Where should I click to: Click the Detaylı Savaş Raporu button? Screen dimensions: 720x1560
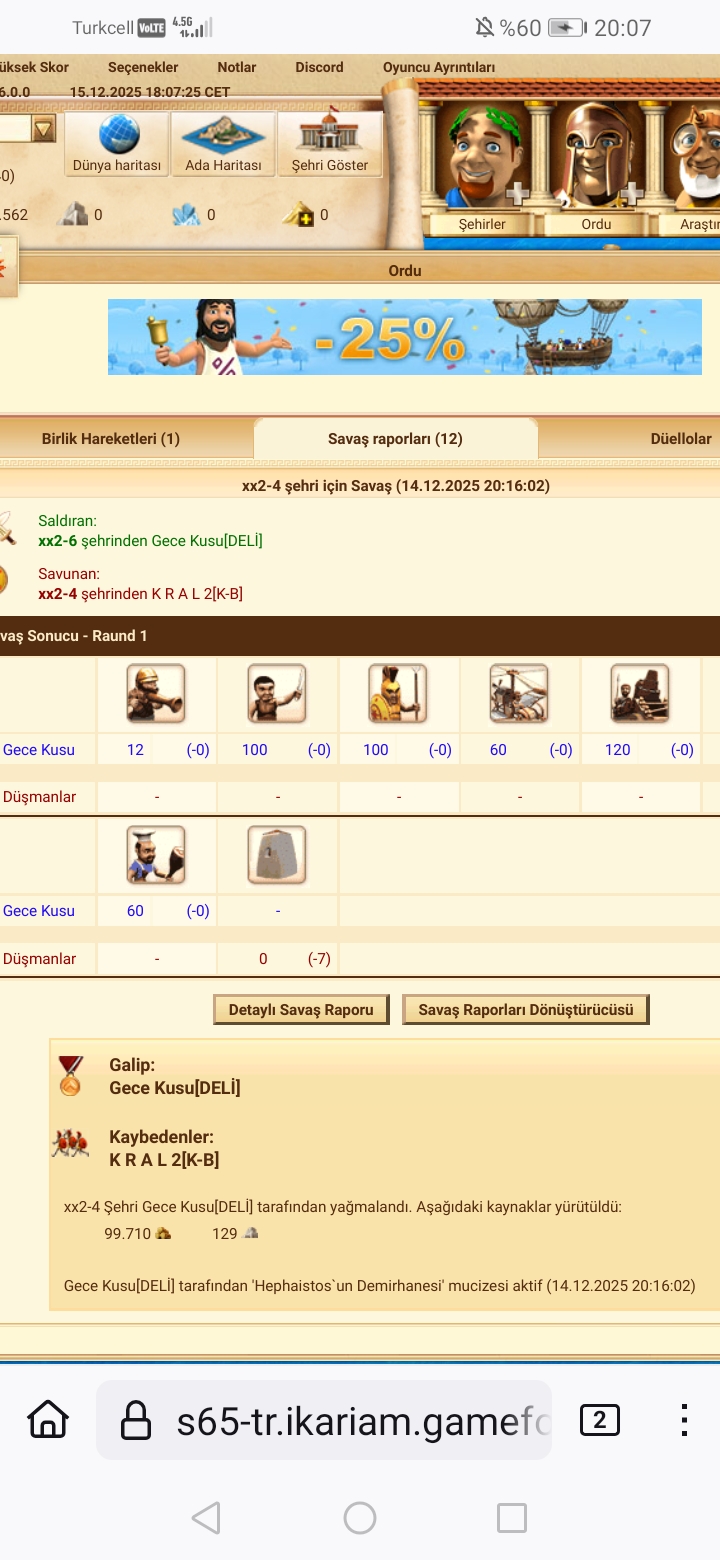pos(301,1010)
